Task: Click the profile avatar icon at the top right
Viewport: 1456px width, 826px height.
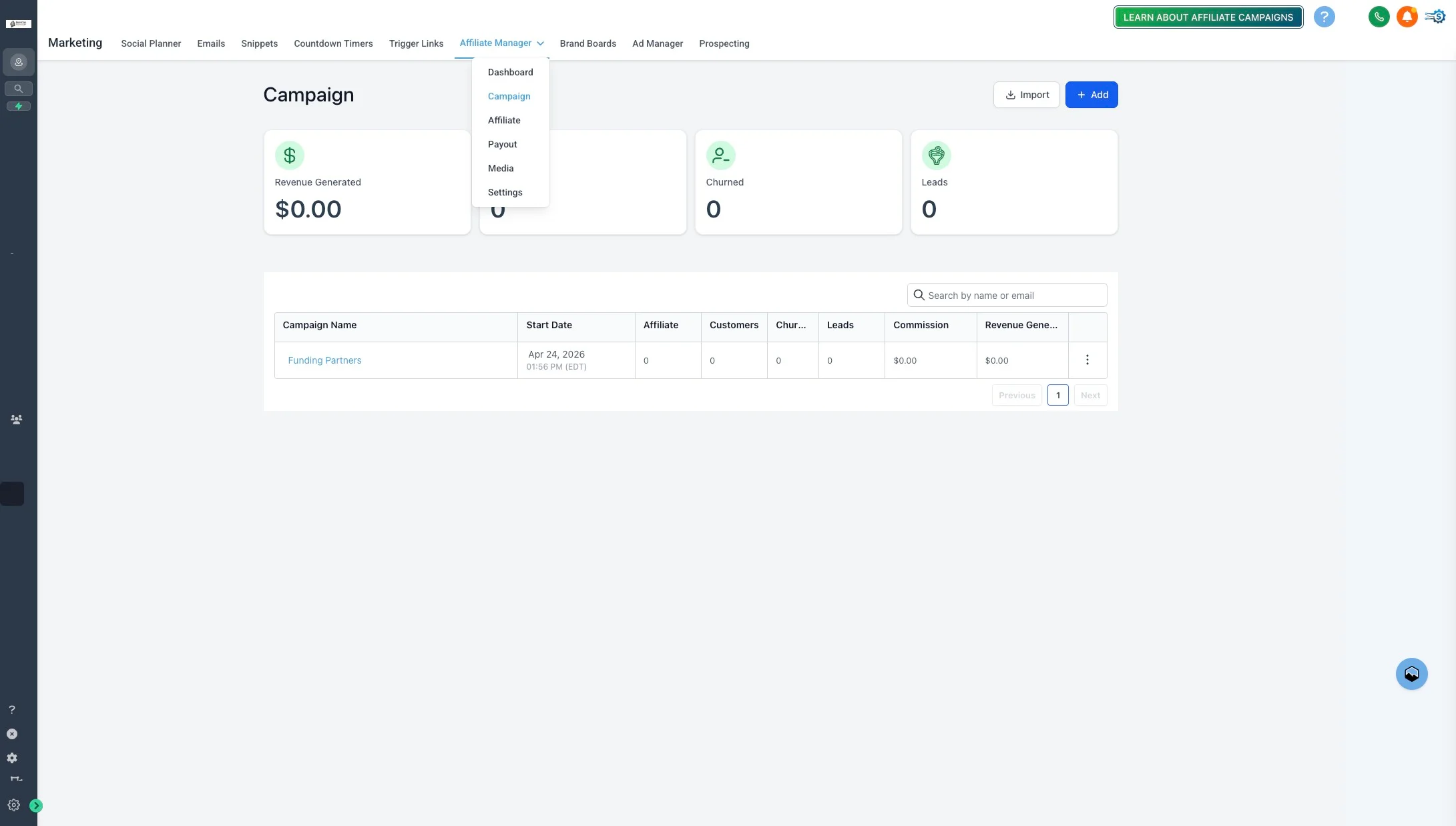Action: (x=1435, y=17)
